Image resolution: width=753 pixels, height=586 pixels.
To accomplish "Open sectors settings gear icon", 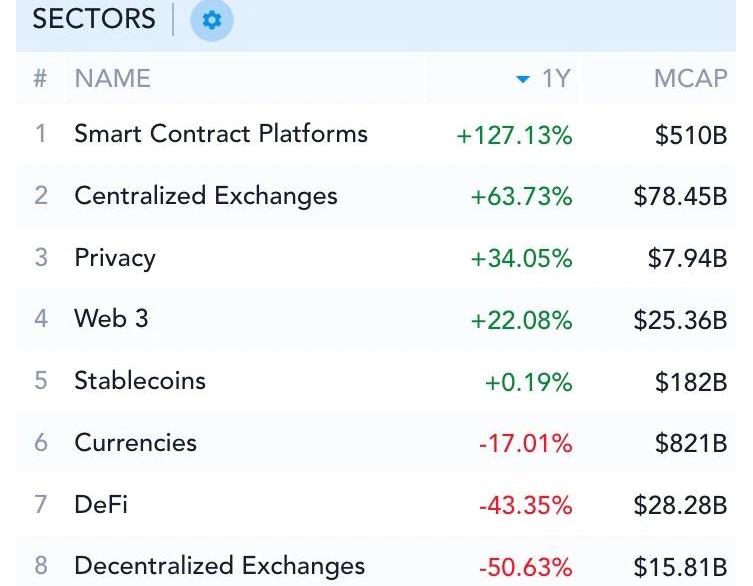I will click(x=211, y=20).
